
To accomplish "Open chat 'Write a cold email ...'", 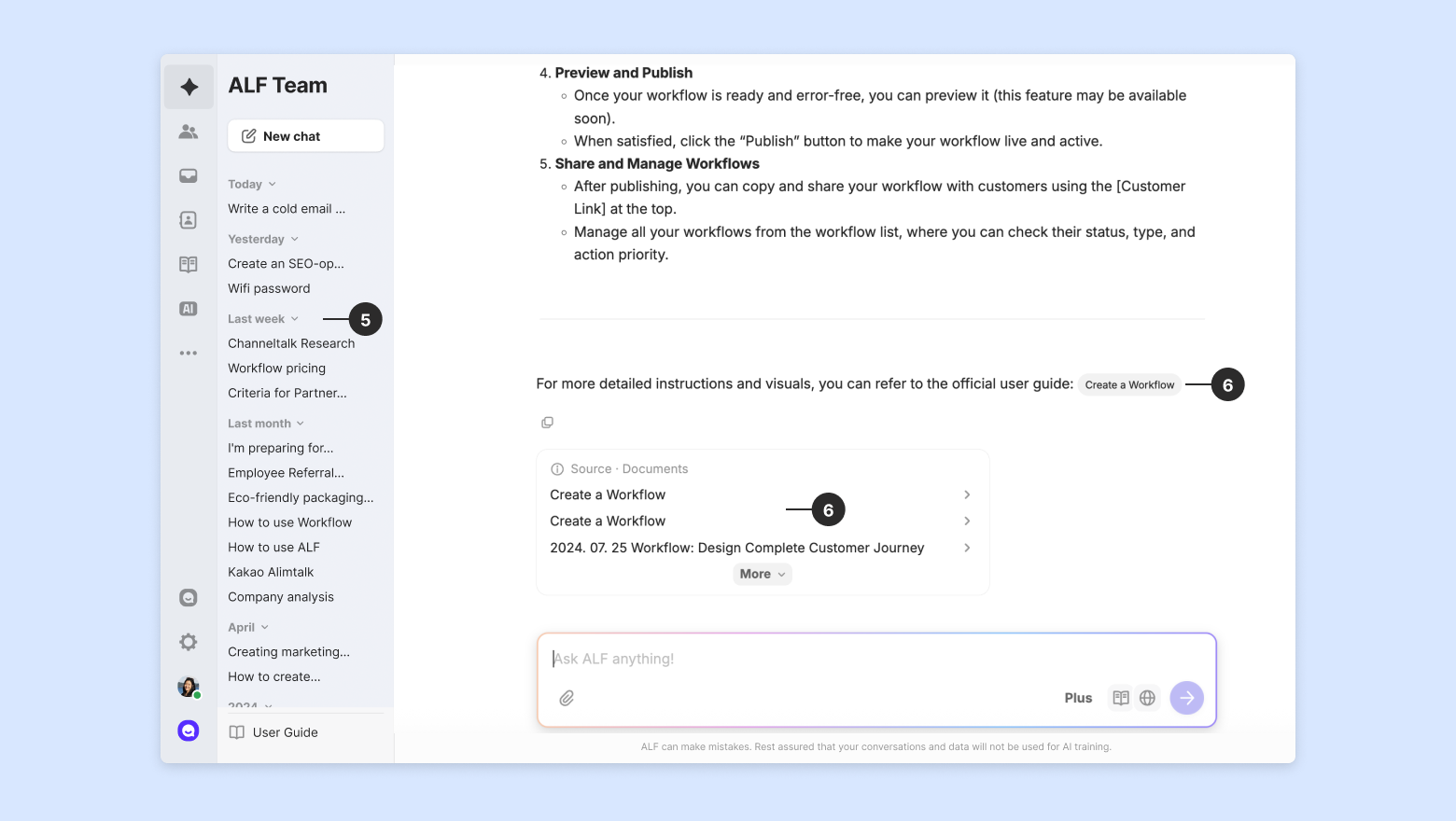I will point(287,209).
